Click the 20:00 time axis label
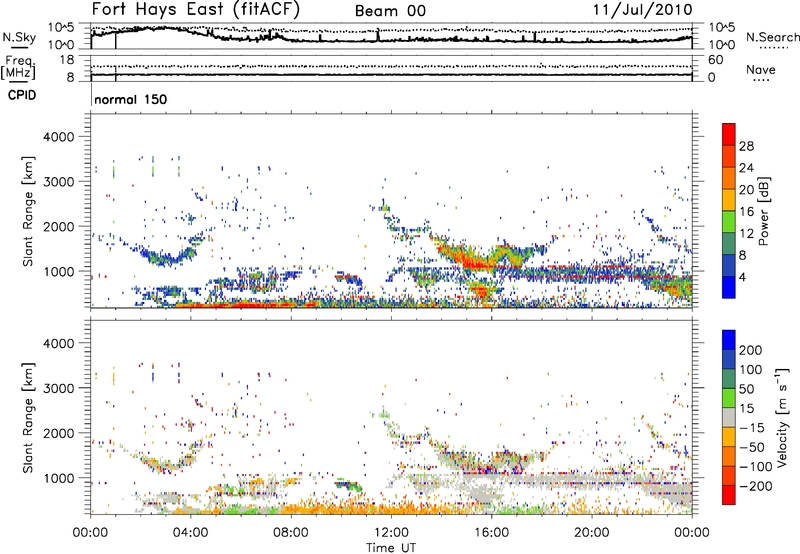This screenshot has height=554, width=800. (x=591, y=533)
